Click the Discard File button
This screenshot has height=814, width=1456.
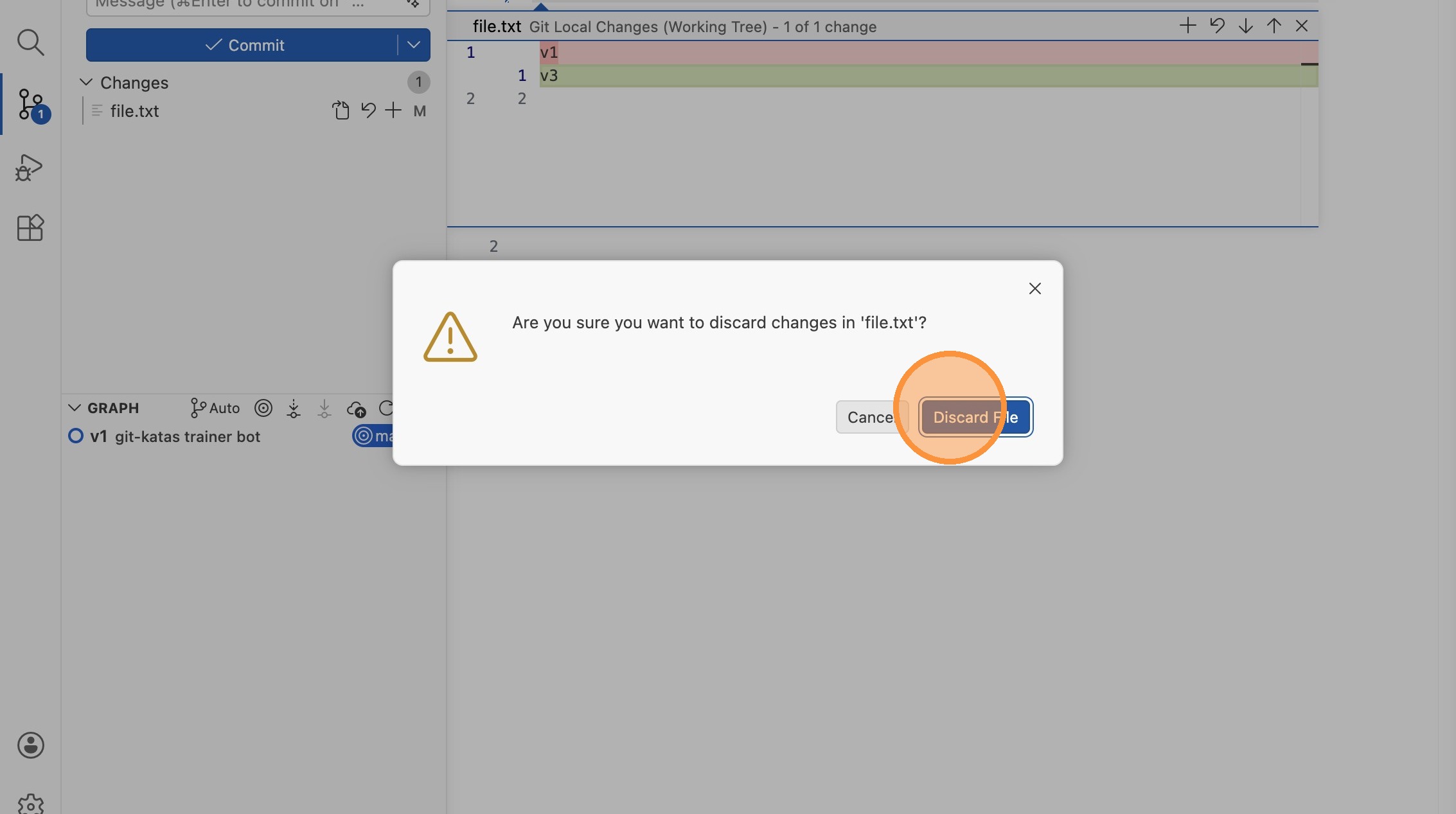975,418
